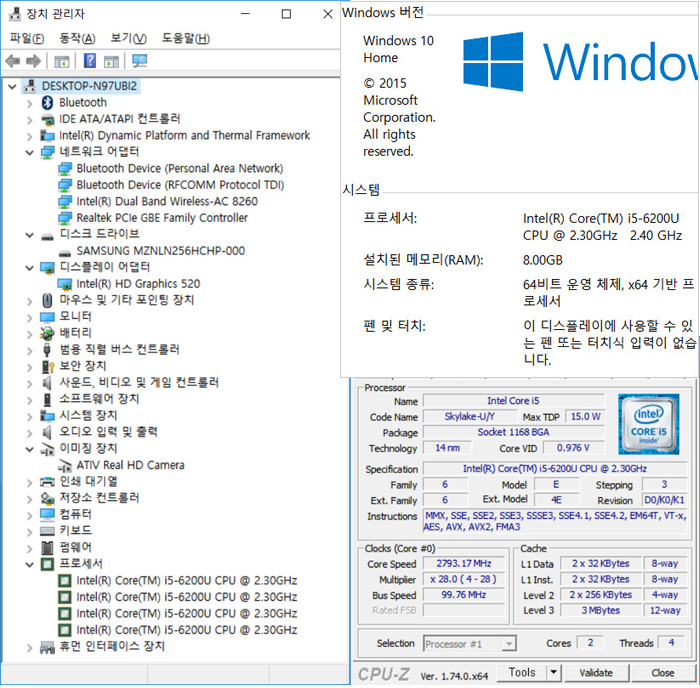Viewport: 700px width, 688px height.
Task: Click the Back arrow toolbar icon
Action: pos(13,61)
